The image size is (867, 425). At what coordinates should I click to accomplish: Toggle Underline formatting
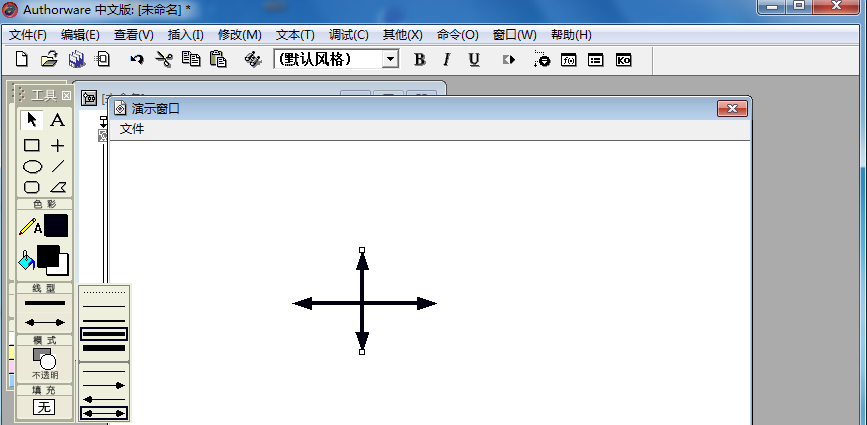(474, 60)
